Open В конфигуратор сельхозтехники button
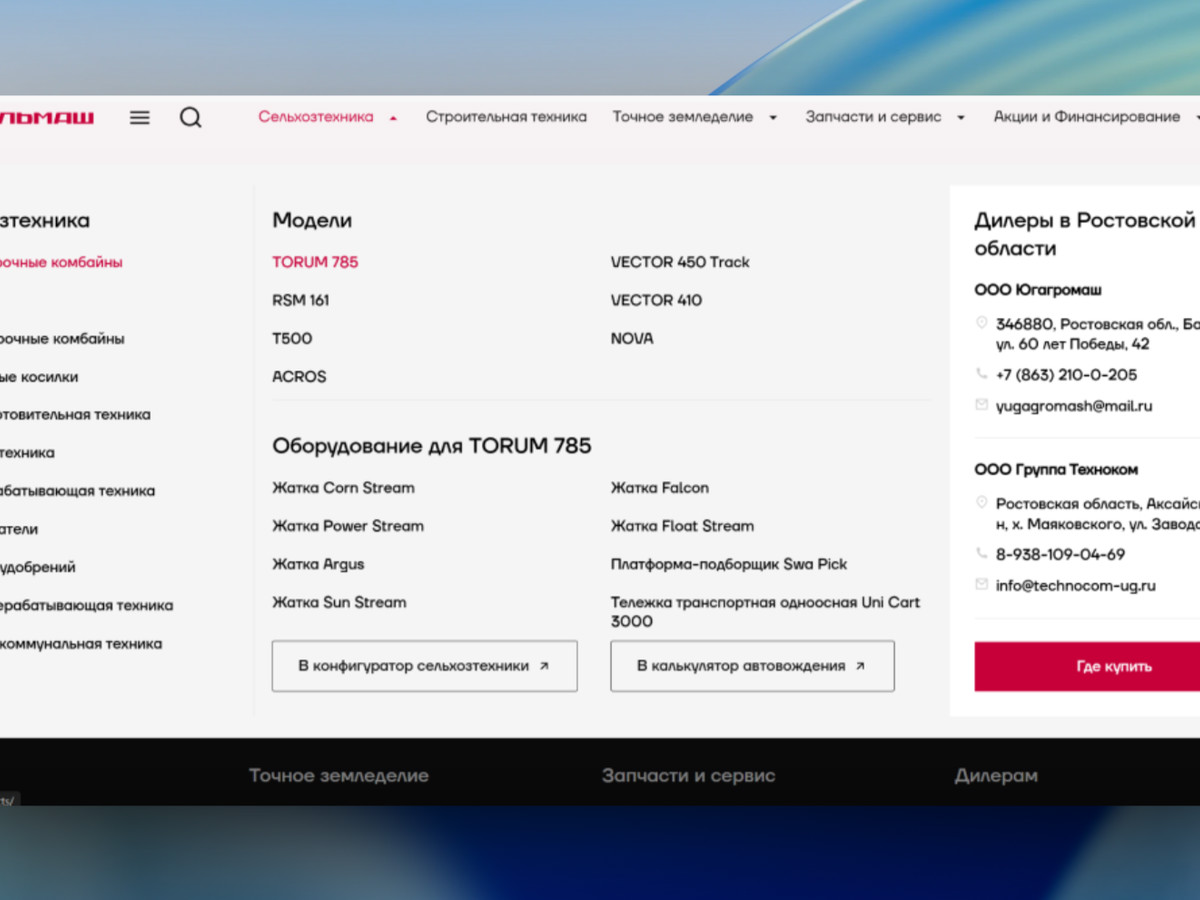 (425, 666)
